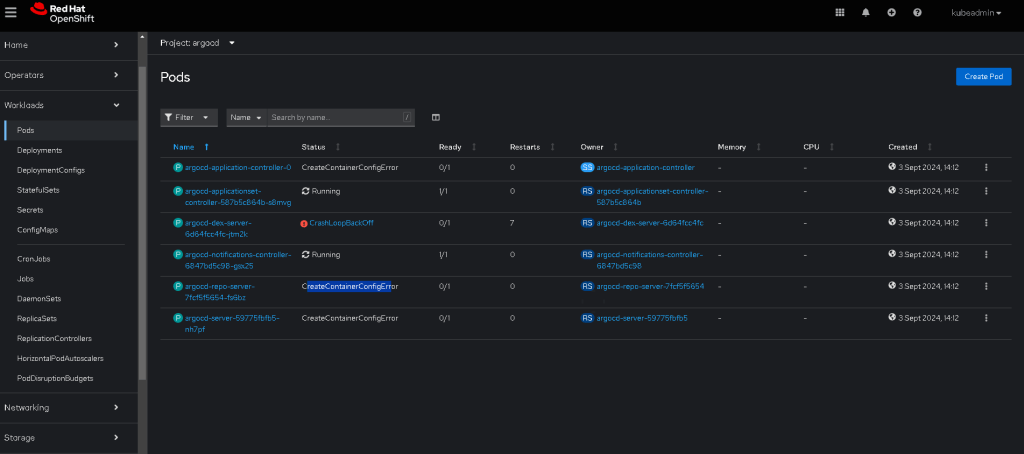Open argocd-server-59775fbfb5 owner ReplicaSet link
1024x454 pixels.
(x=642, y=319)
